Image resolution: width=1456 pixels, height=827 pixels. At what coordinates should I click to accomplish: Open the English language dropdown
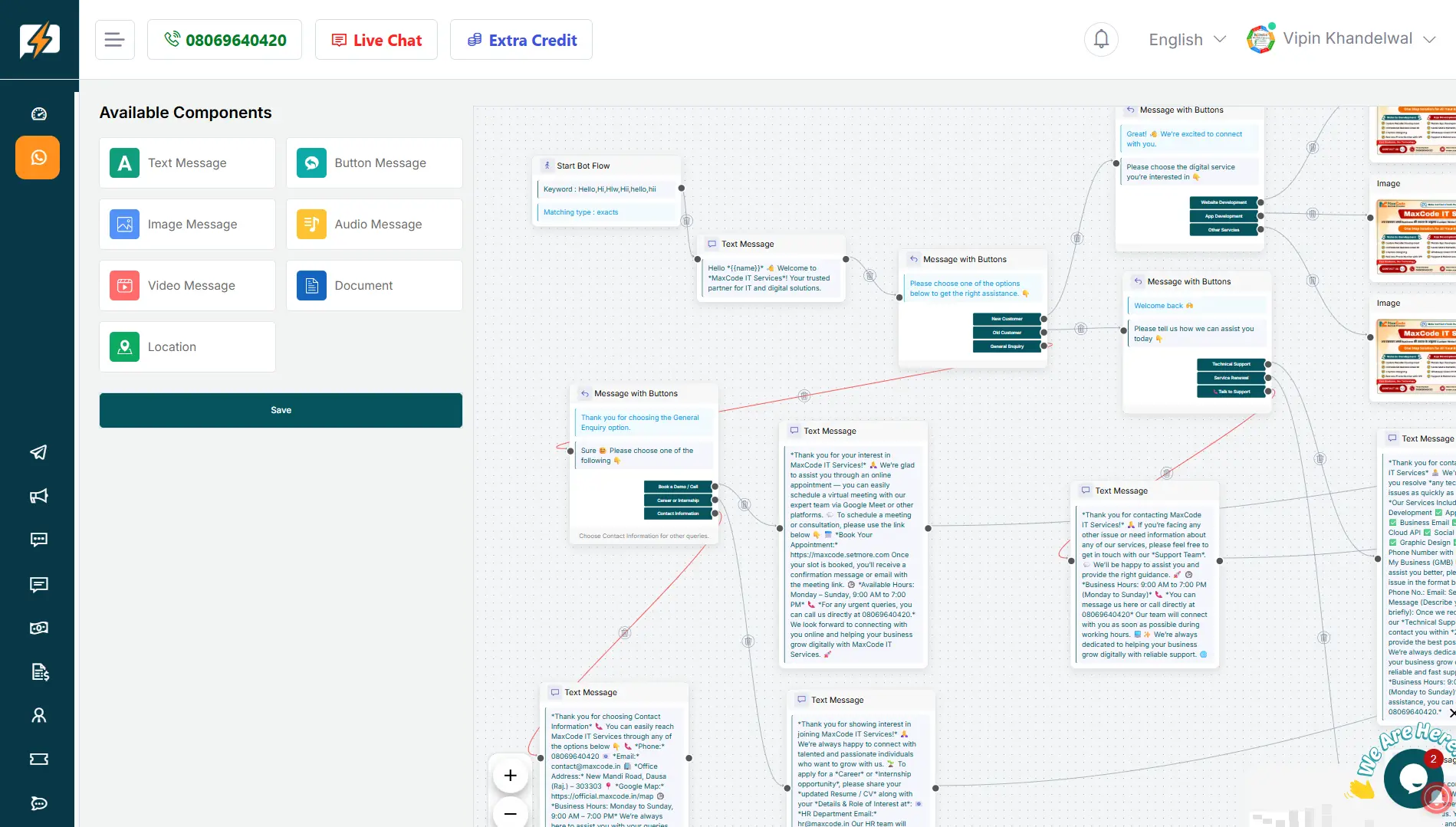(1185, 38)
